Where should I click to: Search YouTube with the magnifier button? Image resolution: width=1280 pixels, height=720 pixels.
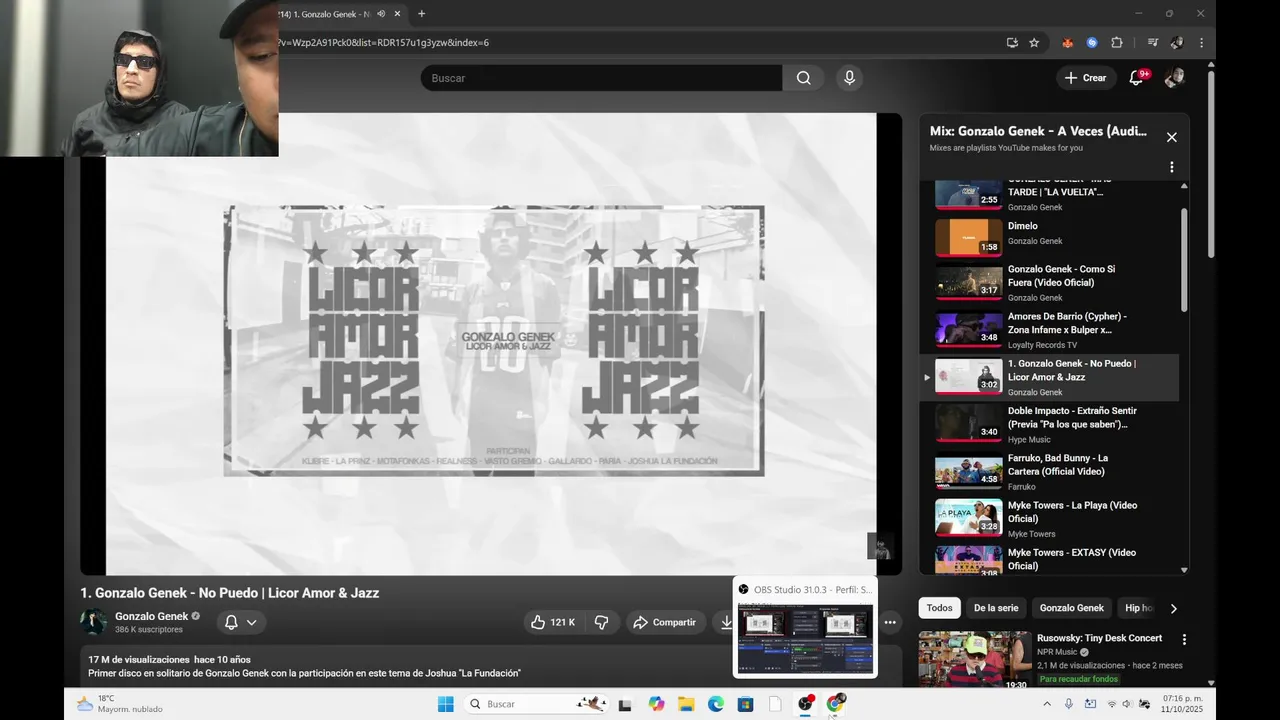click(803, 78)
